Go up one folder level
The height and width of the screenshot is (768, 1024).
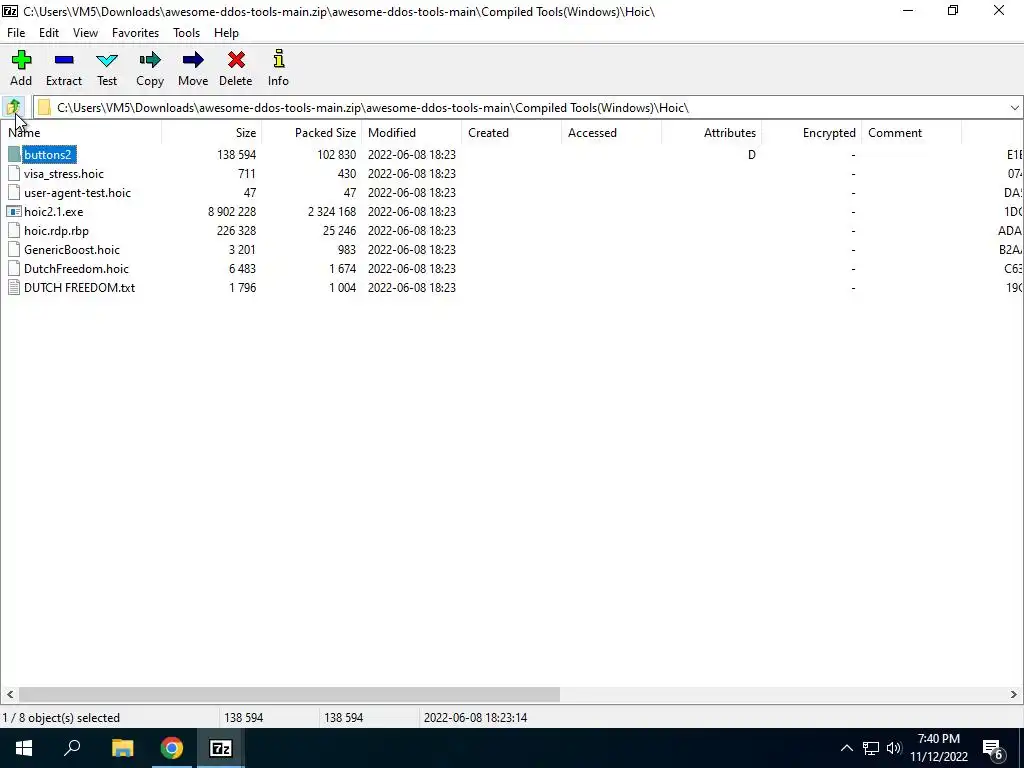(14, 107)
